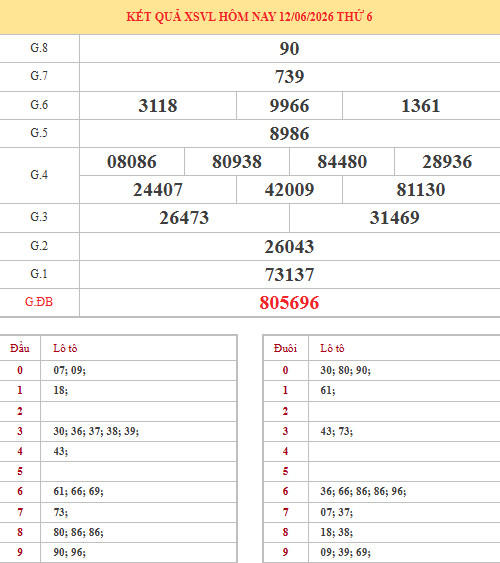Select Đầu row 8 values '80; 86; 86;'

point(78,532)
